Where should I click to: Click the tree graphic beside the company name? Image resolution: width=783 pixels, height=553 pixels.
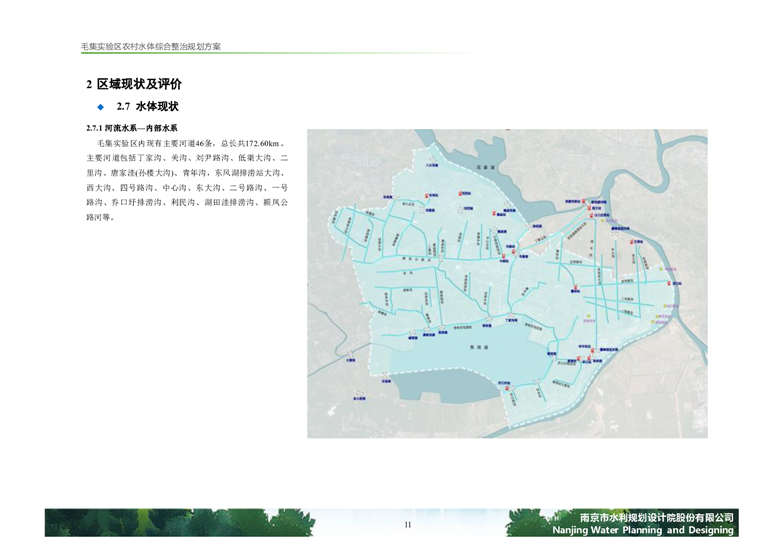[540, 523]
